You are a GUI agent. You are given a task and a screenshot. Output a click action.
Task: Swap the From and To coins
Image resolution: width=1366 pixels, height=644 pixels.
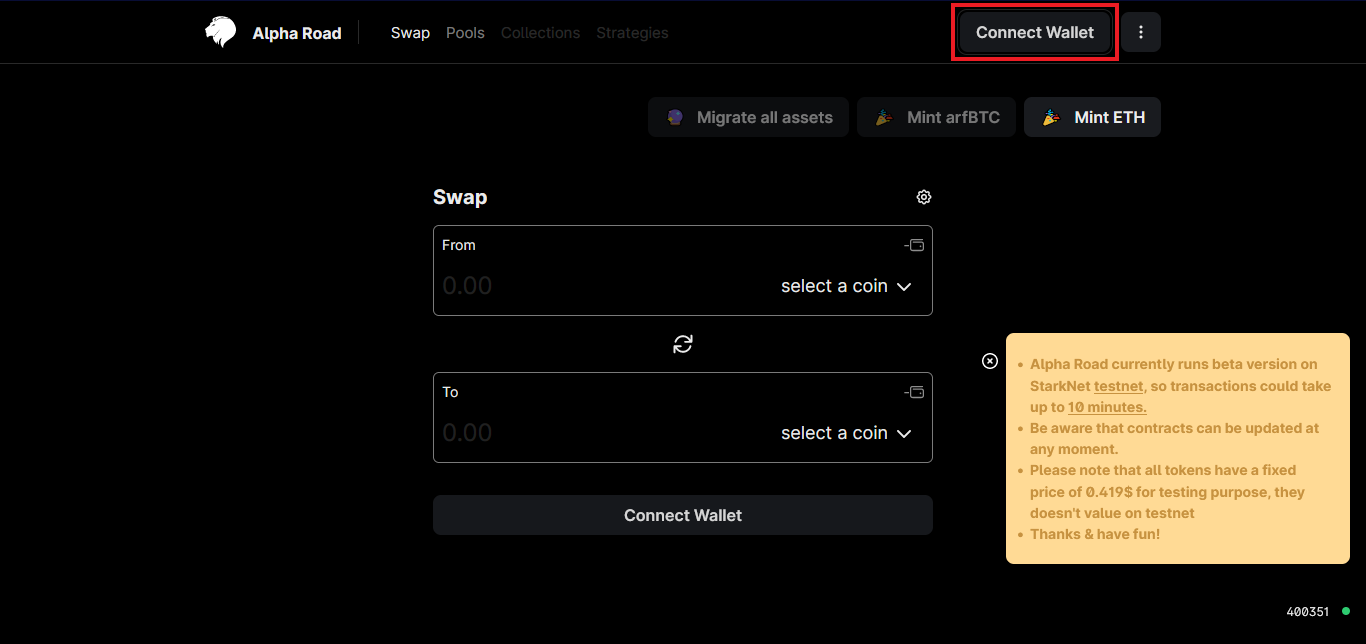tap(683, 344)
